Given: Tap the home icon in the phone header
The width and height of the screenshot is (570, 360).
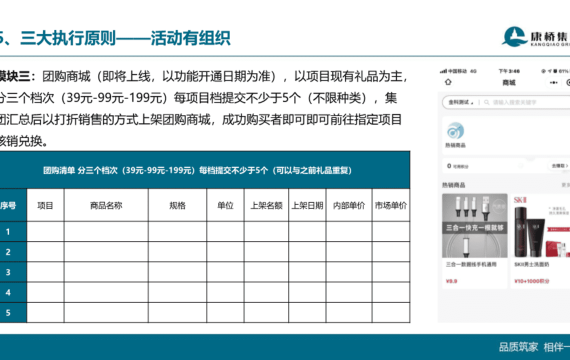Looking at the screenshot, I should 448,82.
